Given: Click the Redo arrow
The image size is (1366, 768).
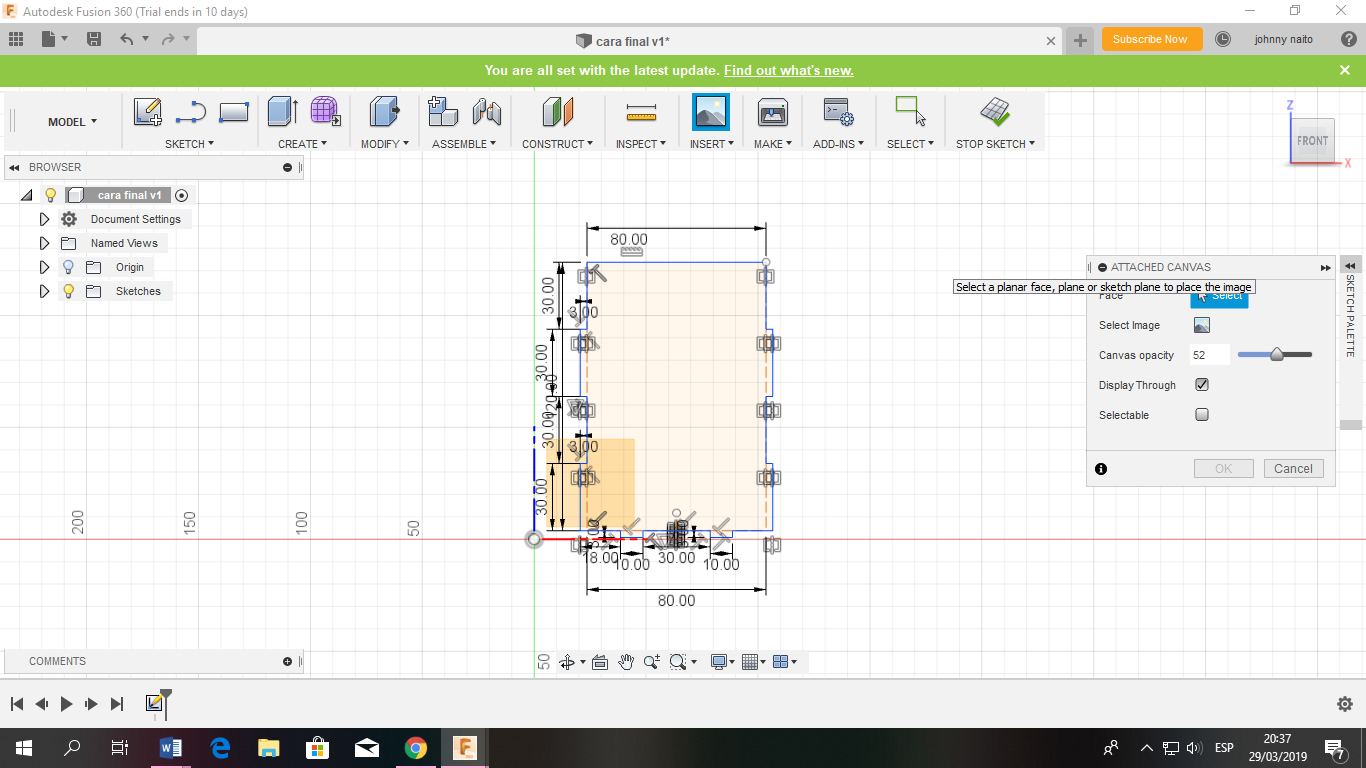Looking at the screenshot, I should (x=168, y=39).
